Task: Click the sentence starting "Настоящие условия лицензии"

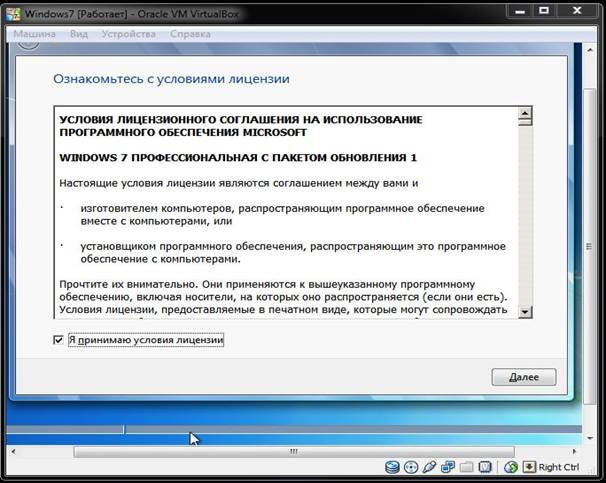Action: point(238,183)
